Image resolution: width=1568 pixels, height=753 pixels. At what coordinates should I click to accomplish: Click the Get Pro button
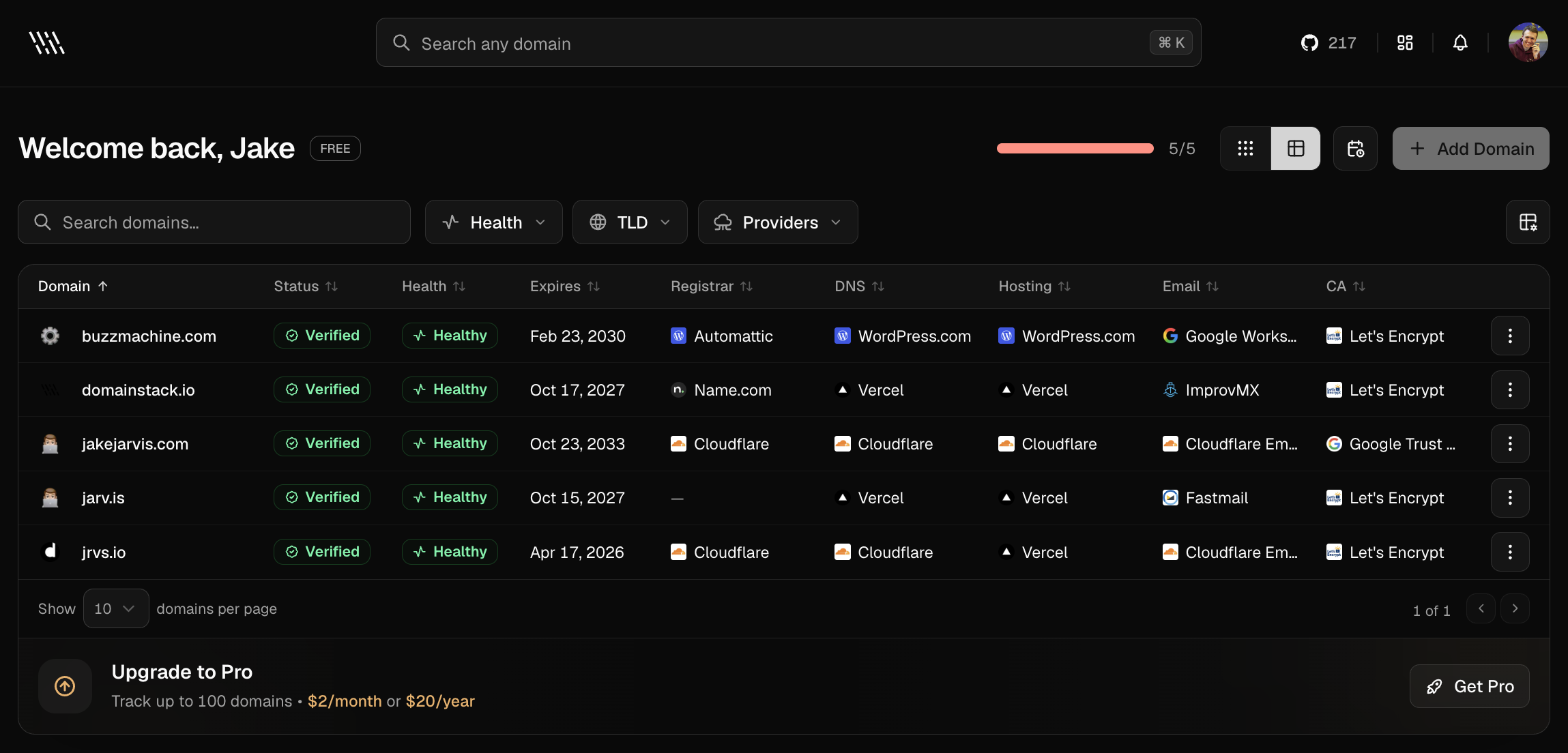point(1469,686)
